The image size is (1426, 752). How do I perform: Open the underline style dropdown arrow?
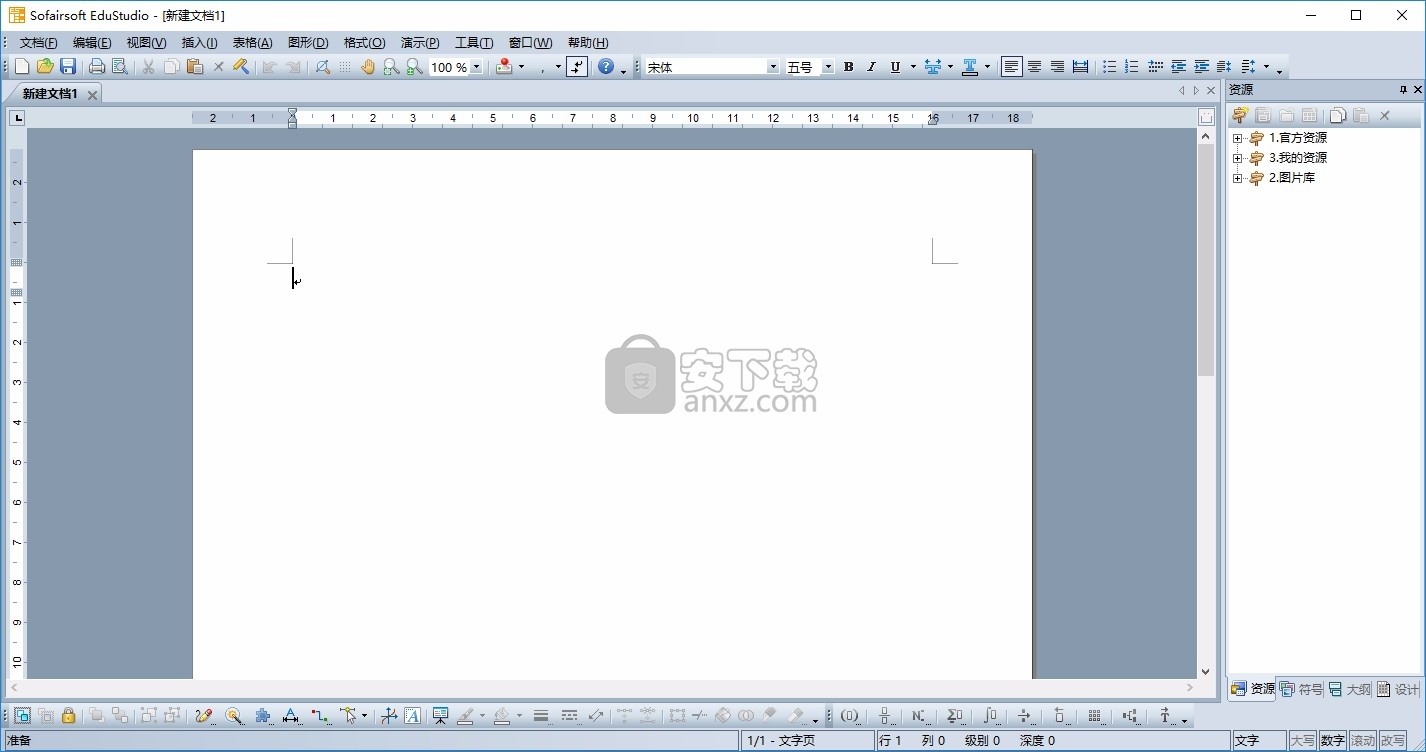click(913, 67)
